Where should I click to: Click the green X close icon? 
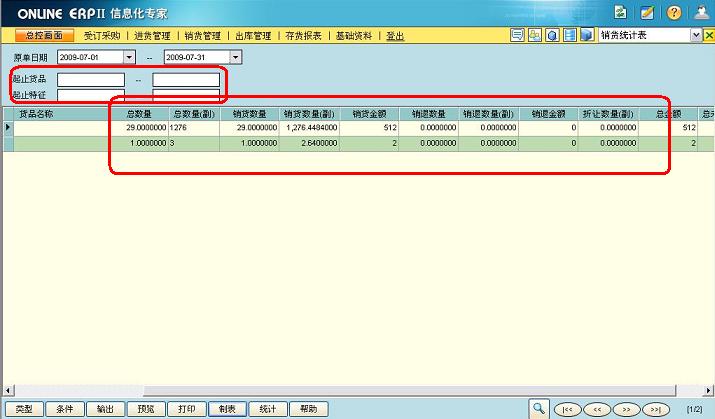point(708,35)
